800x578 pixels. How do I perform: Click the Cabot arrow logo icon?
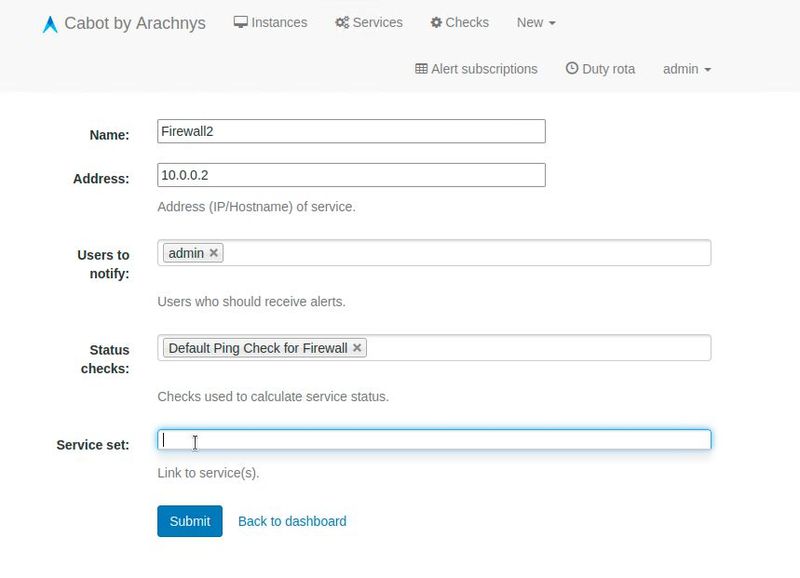(x=49, y=24)
